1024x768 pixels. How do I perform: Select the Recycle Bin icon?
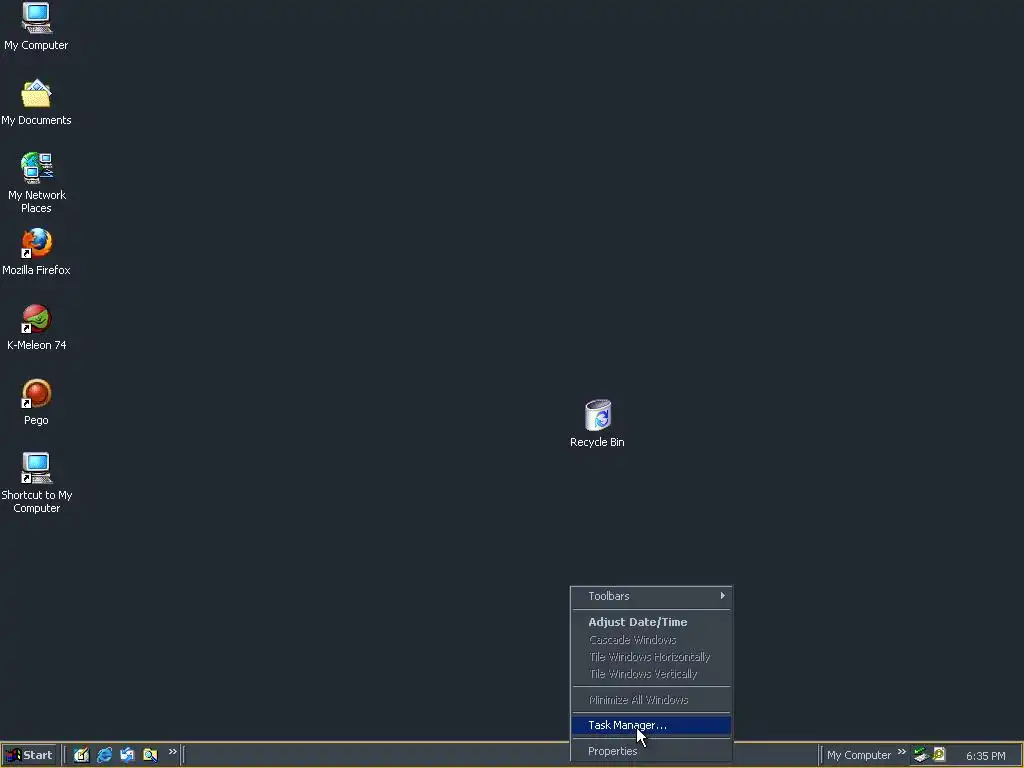point(598,415)
